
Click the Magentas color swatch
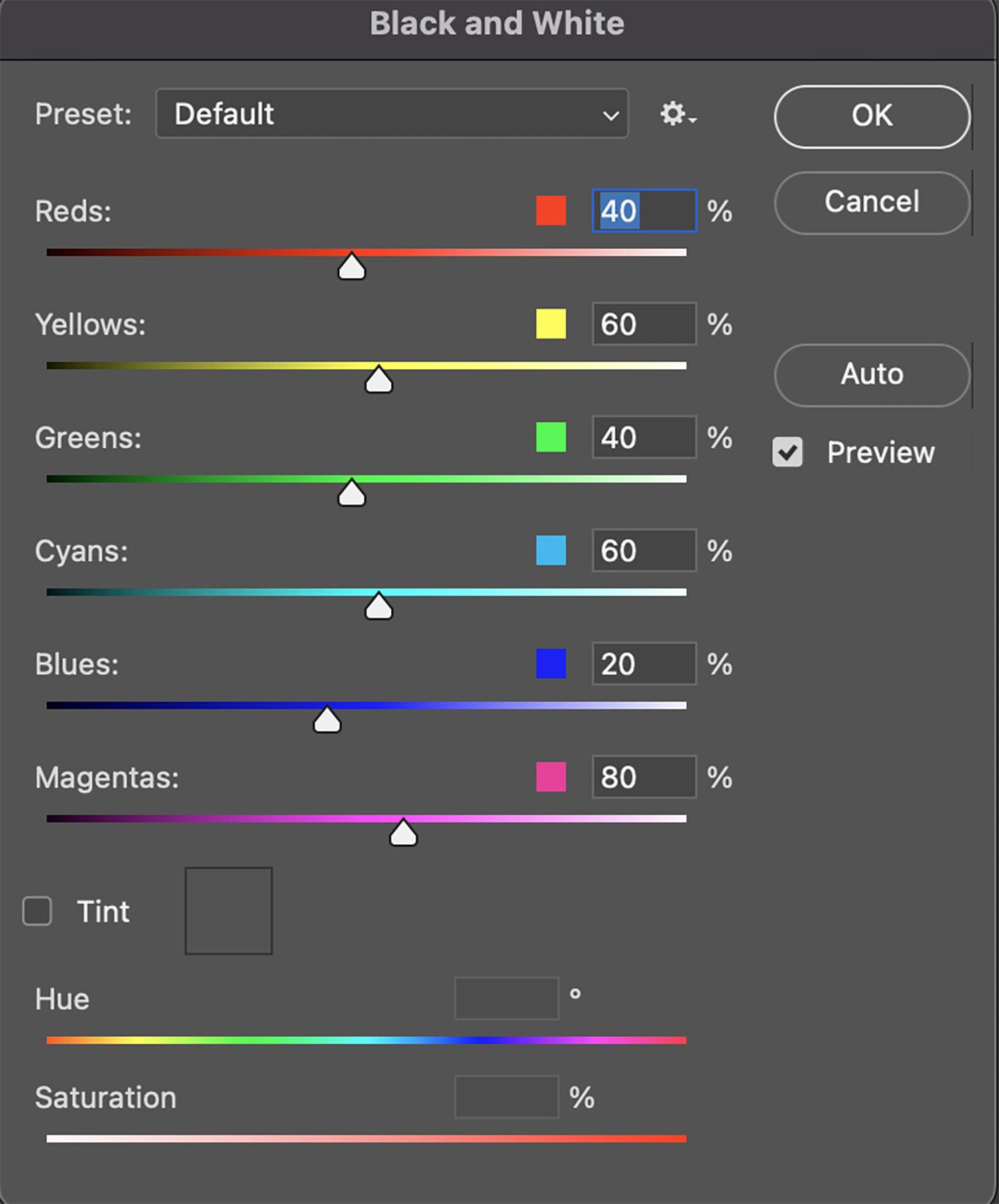[551, 777]
